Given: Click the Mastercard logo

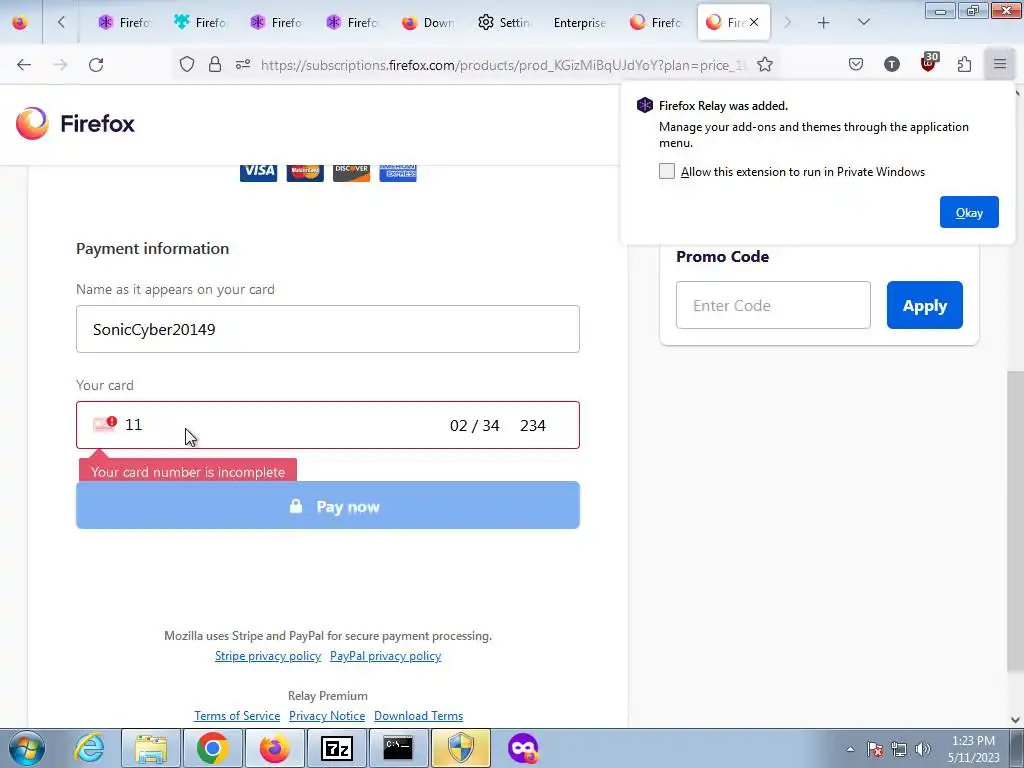Looking at the screenshot, I should [305, 172].
